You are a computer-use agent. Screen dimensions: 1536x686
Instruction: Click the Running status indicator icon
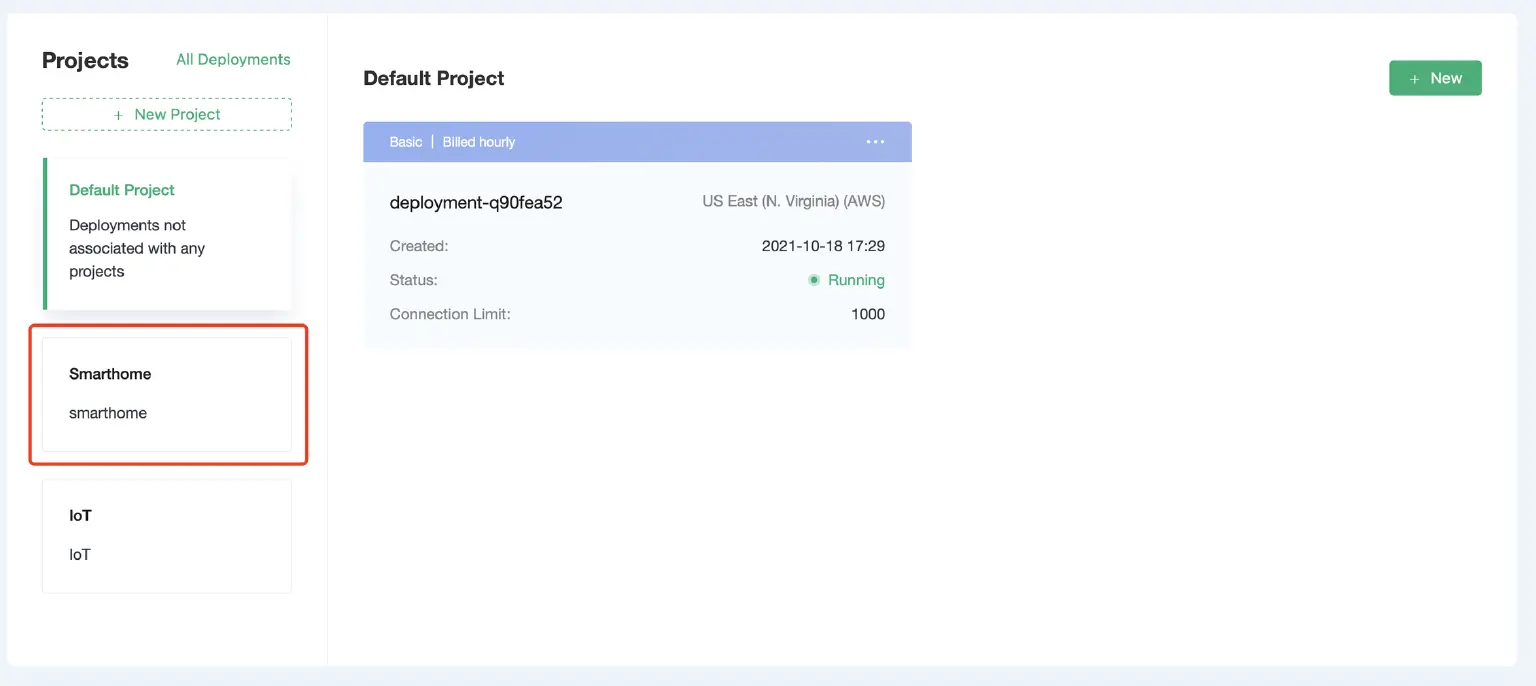pyautogui.click(x=814, y=280)
